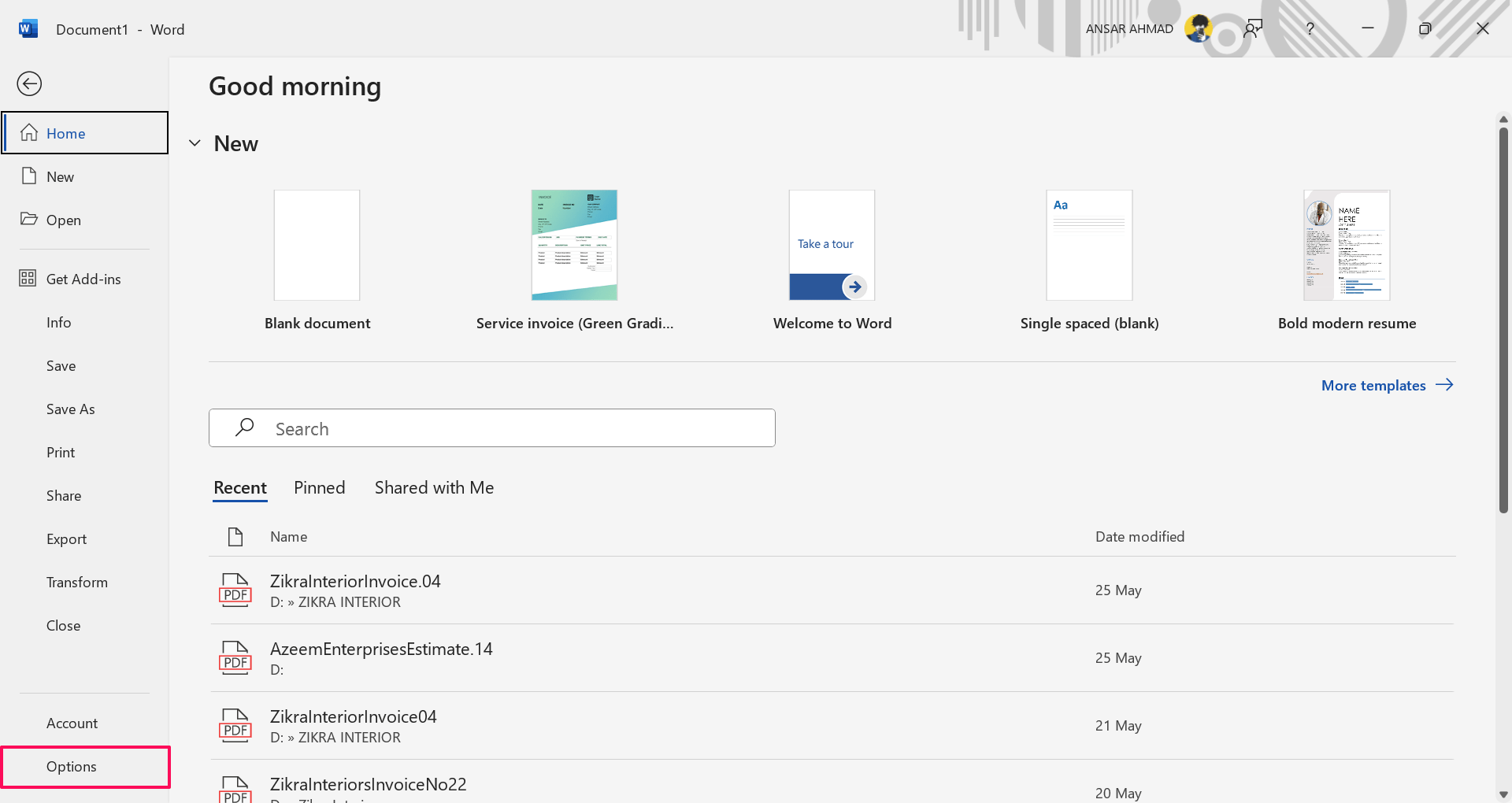This screenshot has height=803, width=1512.
Task: Click the back arrow to return to document
Action: 29,83
